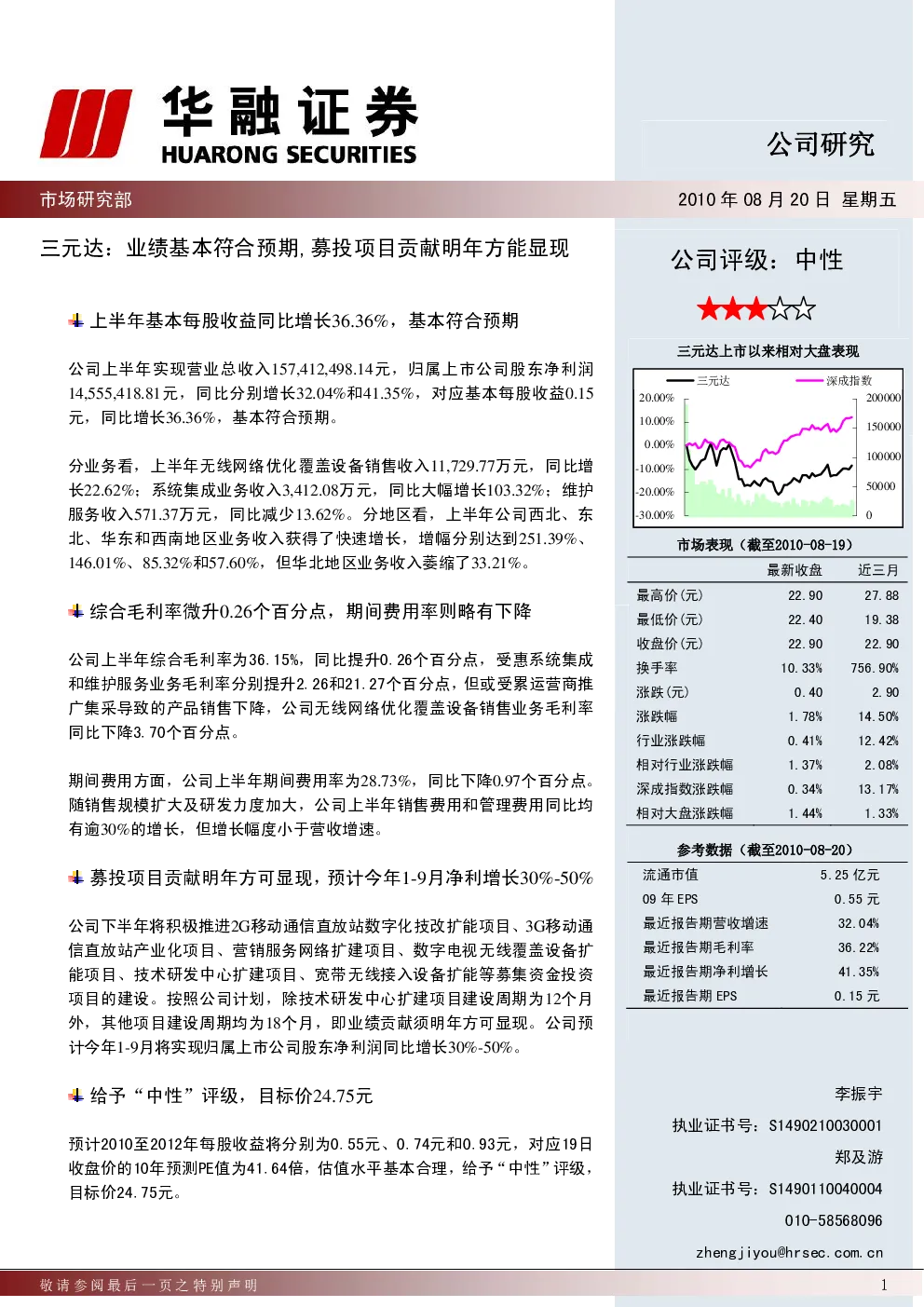The image size is (924, 1307).
Task: Click the 最近报告期净利增长 row label
Action: coord(705,972)
